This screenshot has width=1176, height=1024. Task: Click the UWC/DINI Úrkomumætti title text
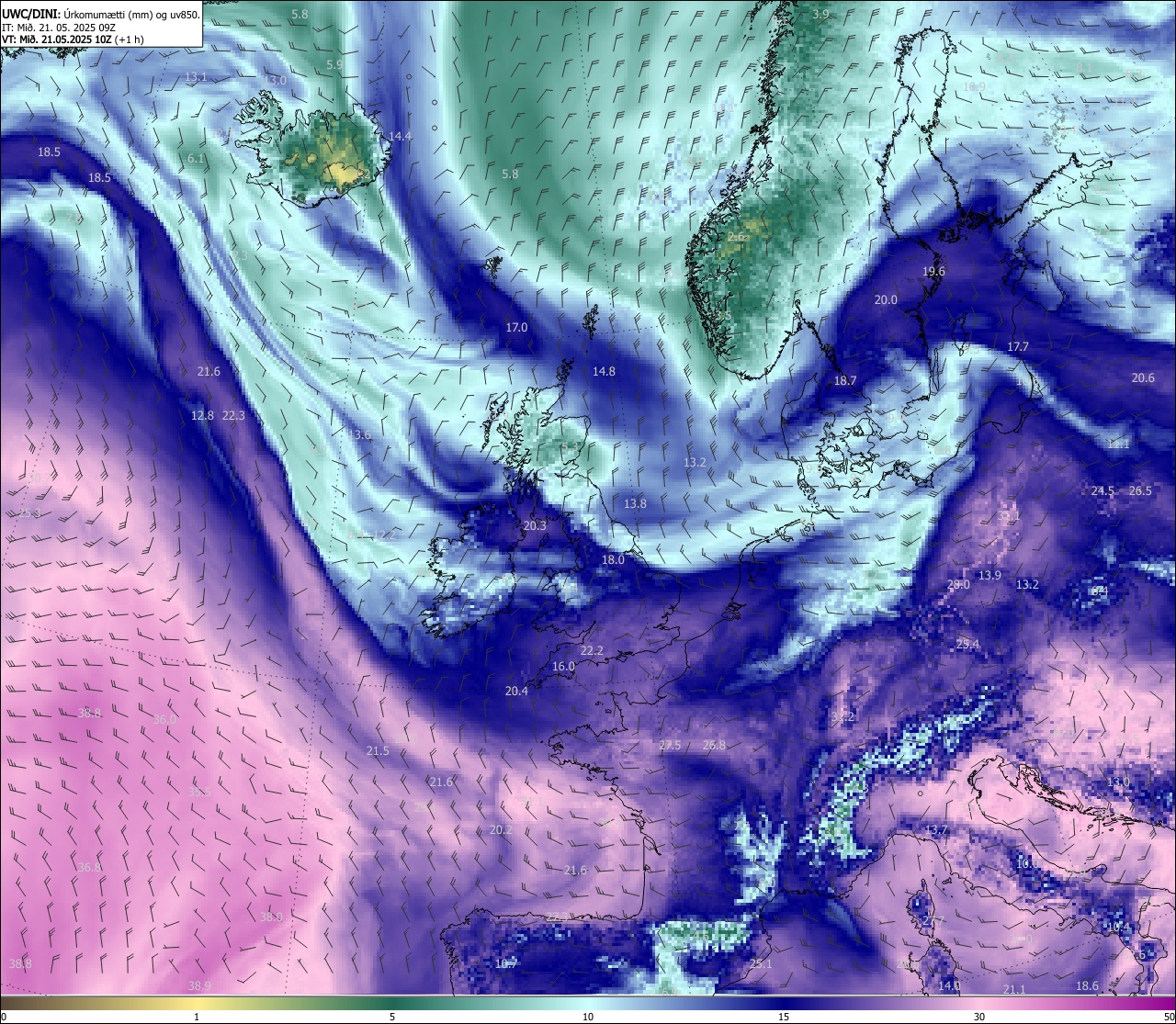[x=101, y=15]
